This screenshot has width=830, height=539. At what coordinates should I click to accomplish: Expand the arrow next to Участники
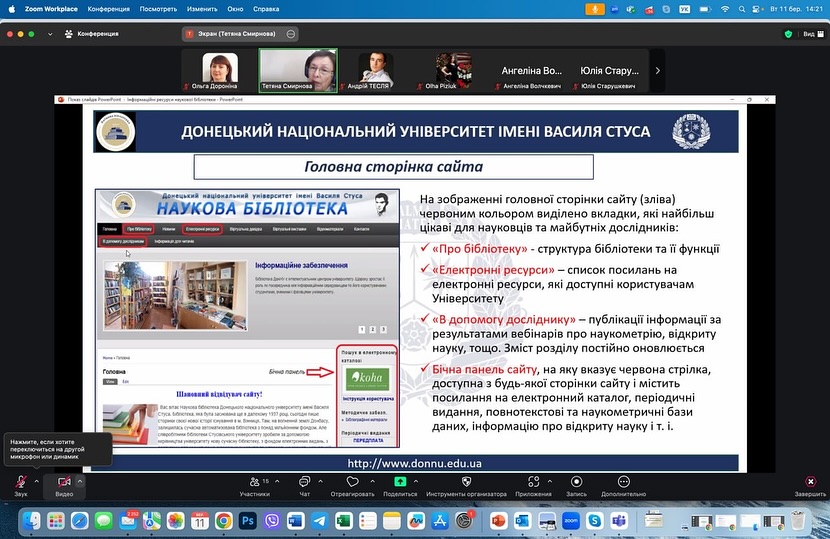(x=277, y=481)
